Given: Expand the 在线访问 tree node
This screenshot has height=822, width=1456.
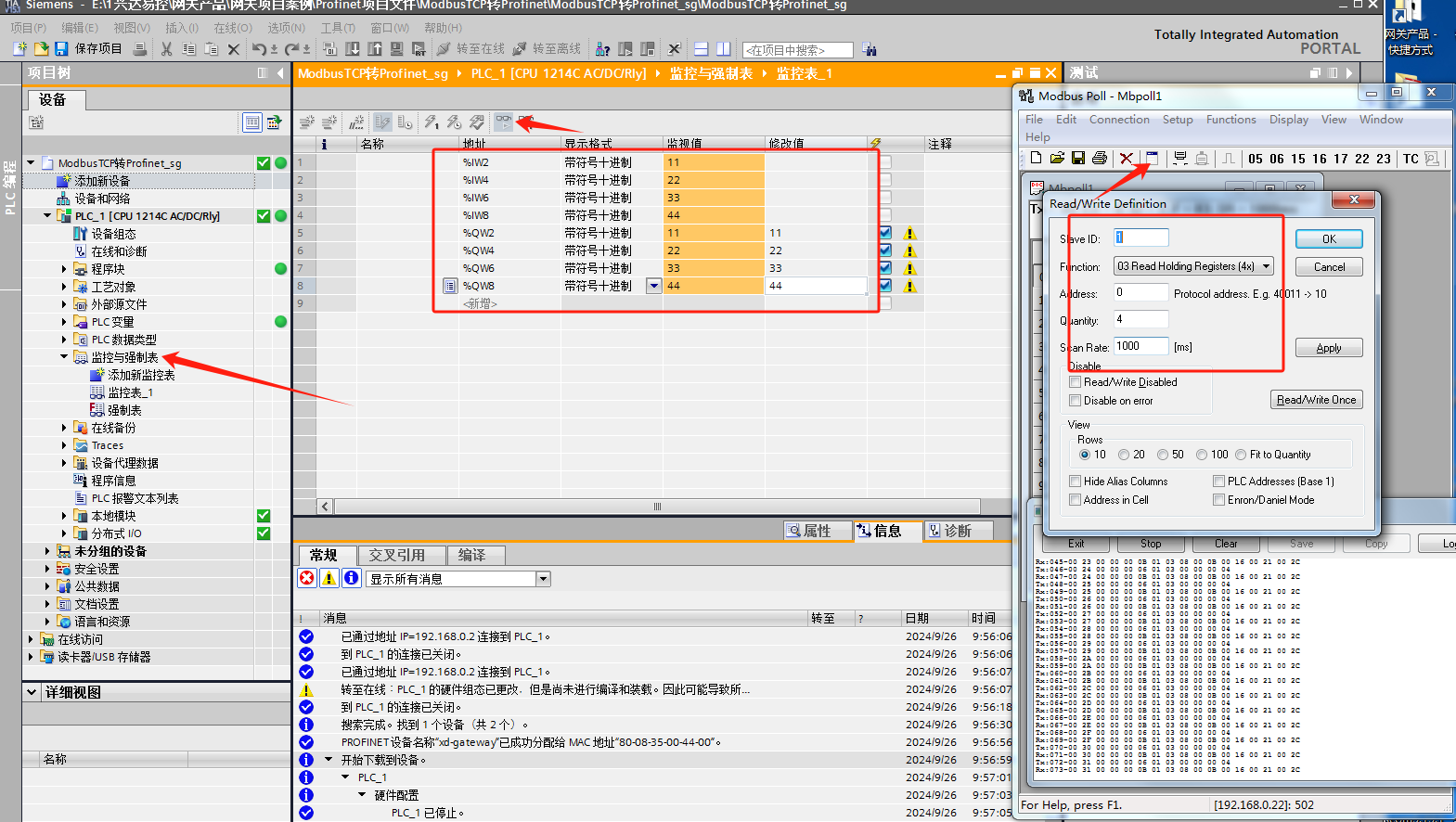Looking at the screenshot, I should 31,639.
